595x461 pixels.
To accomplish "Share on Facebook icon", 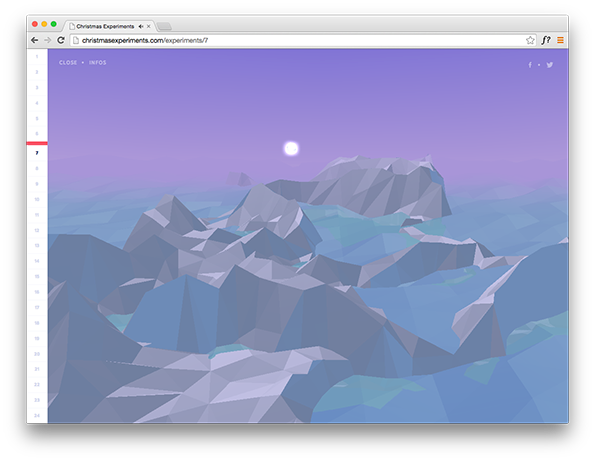I will (530, 65).
